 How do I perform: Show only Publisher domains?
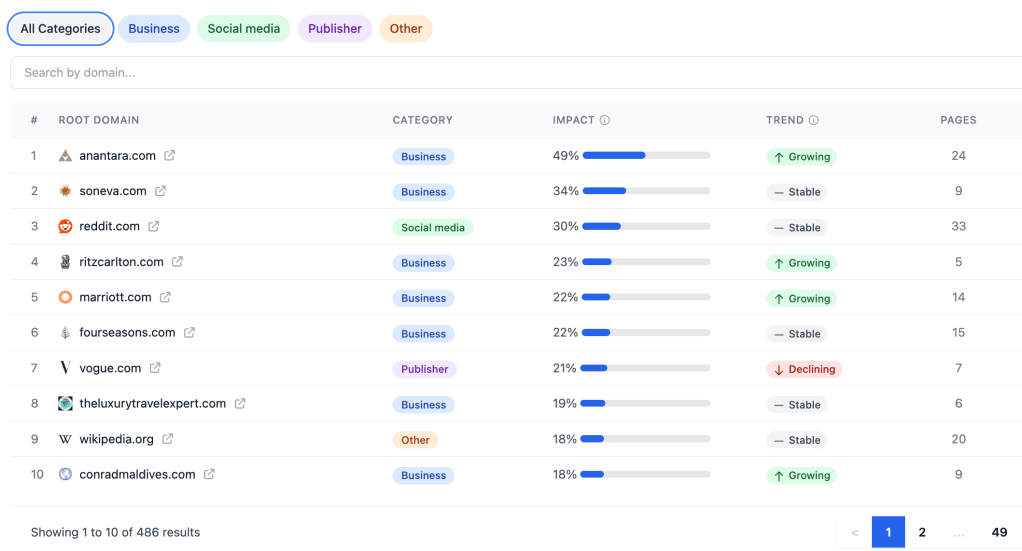[x=334, y=29]
